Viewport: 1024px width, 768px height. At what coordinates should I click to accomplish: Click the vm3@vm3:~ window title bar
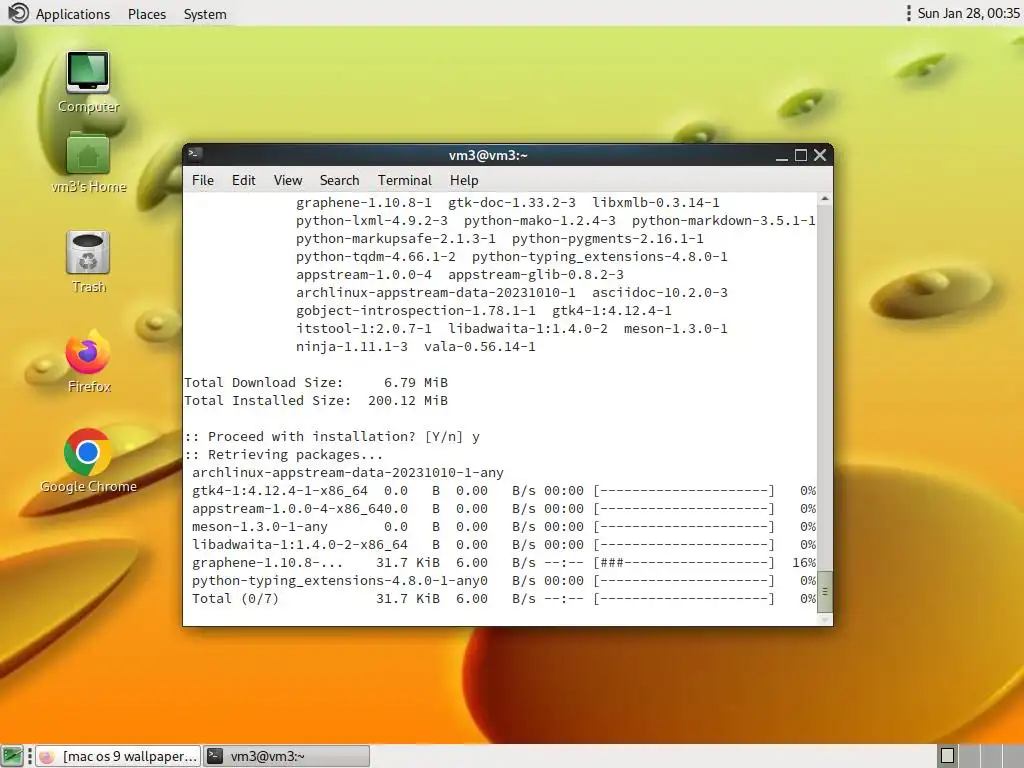[488, 155]
